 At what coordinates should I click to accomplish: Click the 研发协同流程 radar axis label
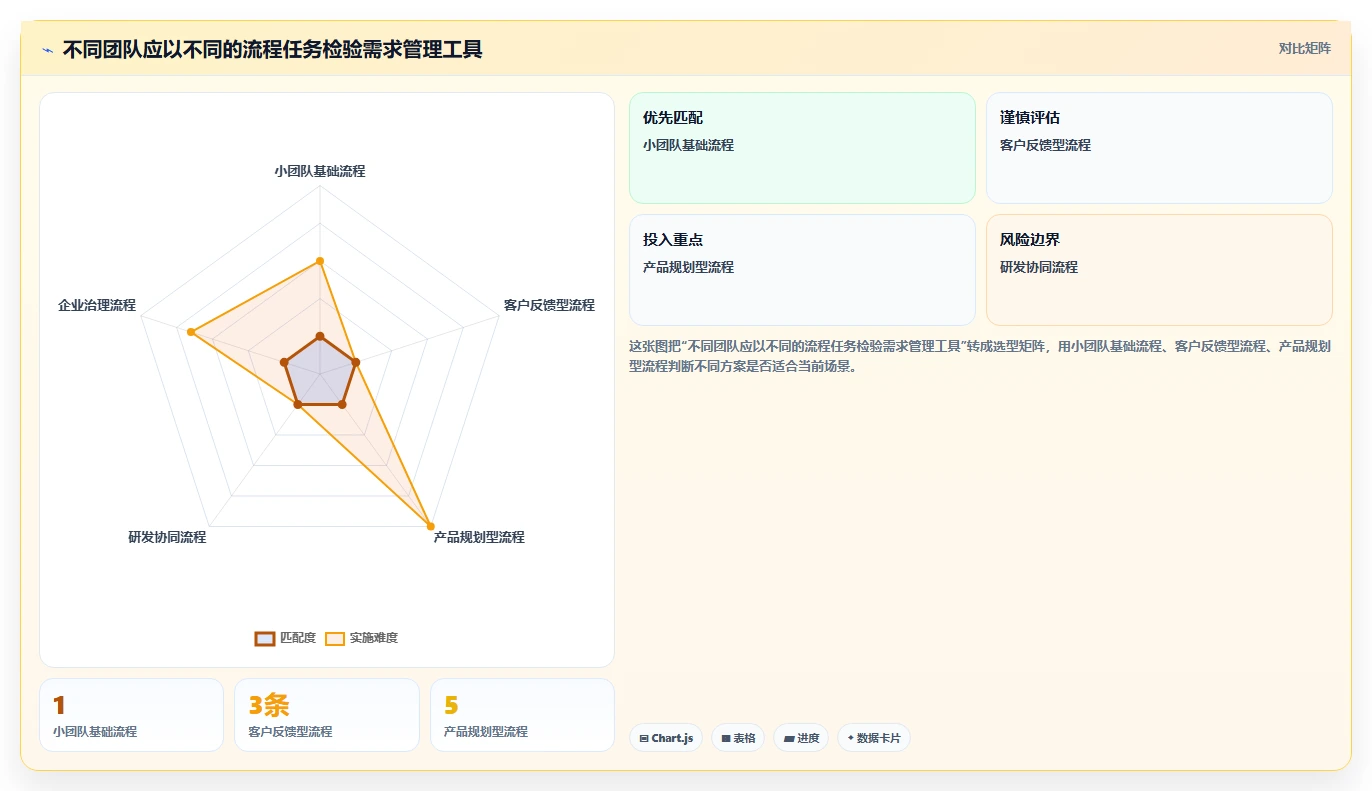point(167,537)
